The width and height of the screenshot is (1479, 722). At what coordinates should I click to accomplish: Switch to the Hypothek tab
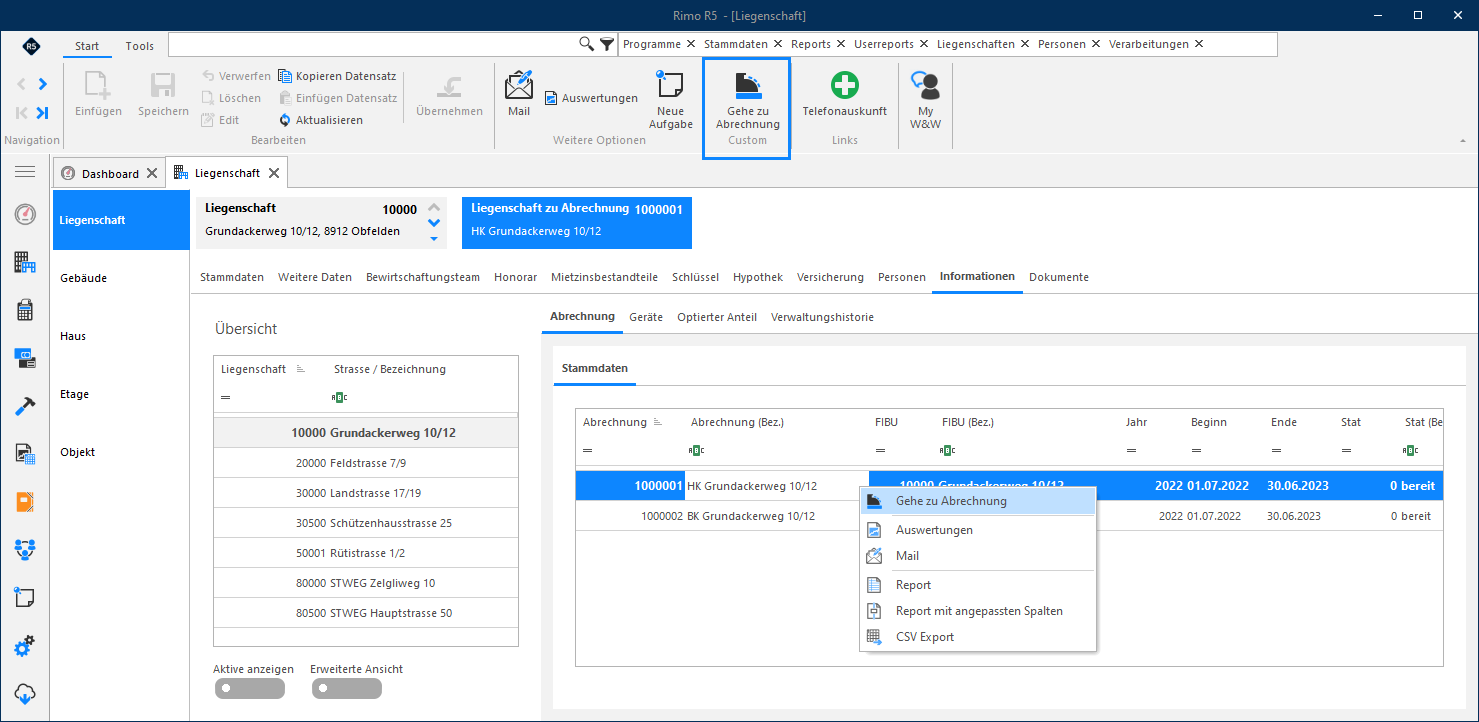(758, 277)
